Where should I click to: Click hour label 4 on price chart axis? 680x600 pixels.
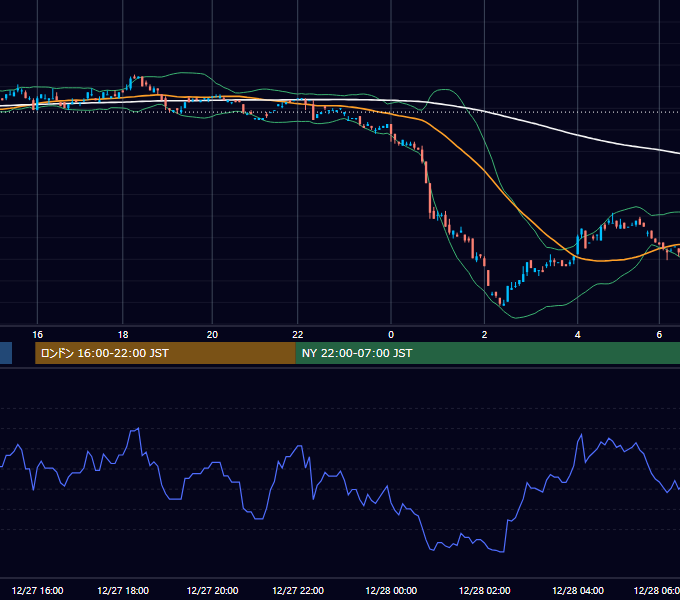578,335
